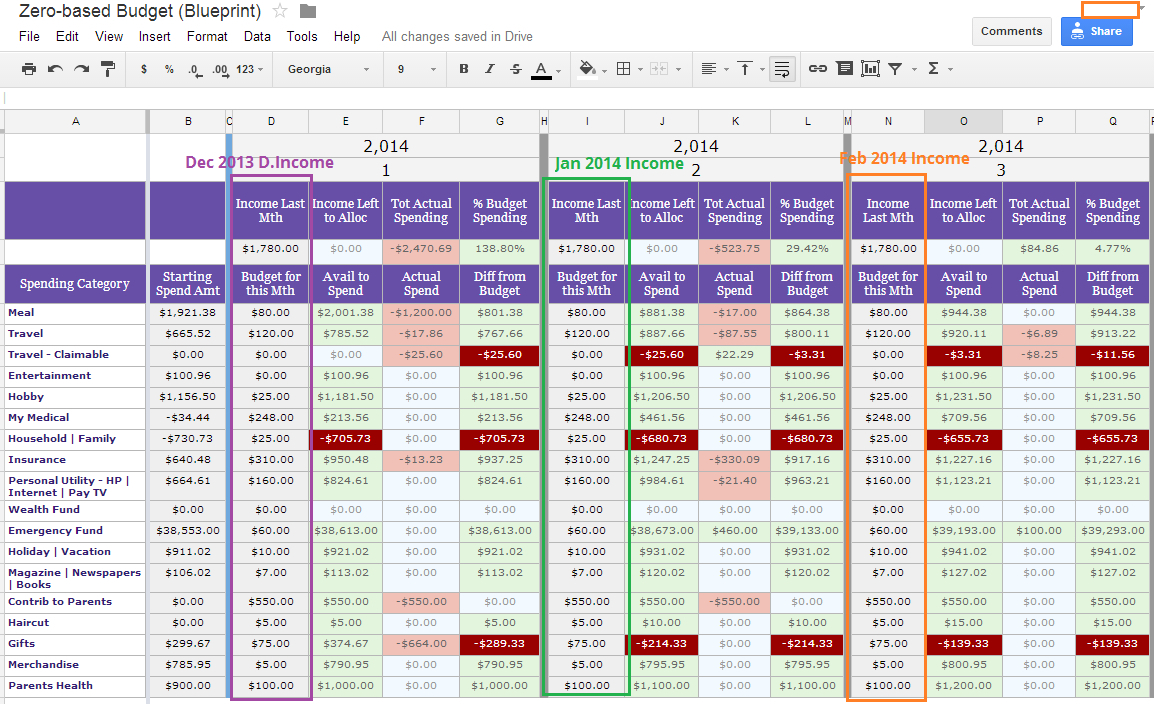This screenshot has width=1154, height=704.
Task: Select the Paint format roller tool
Action: [108, 69]
